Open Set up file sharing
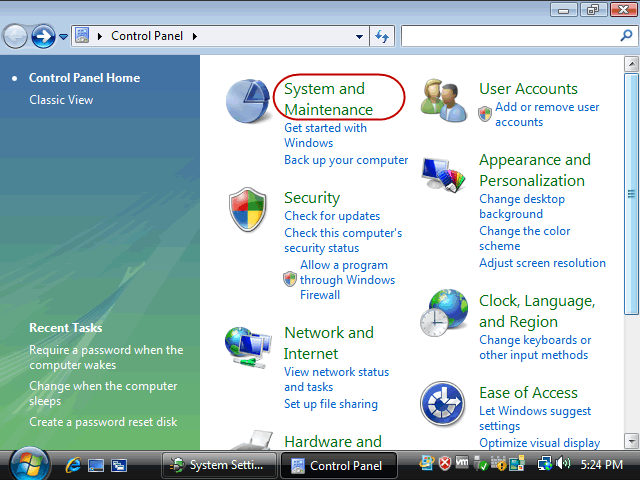Image resolution: width=640 pixels, height=480 pixels. tap(331, 404)
